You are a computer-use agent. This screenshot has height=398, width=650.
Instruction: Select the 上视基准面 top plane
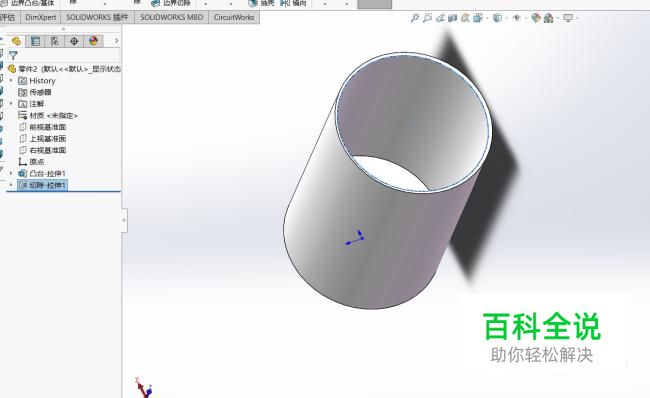point(42,138)
